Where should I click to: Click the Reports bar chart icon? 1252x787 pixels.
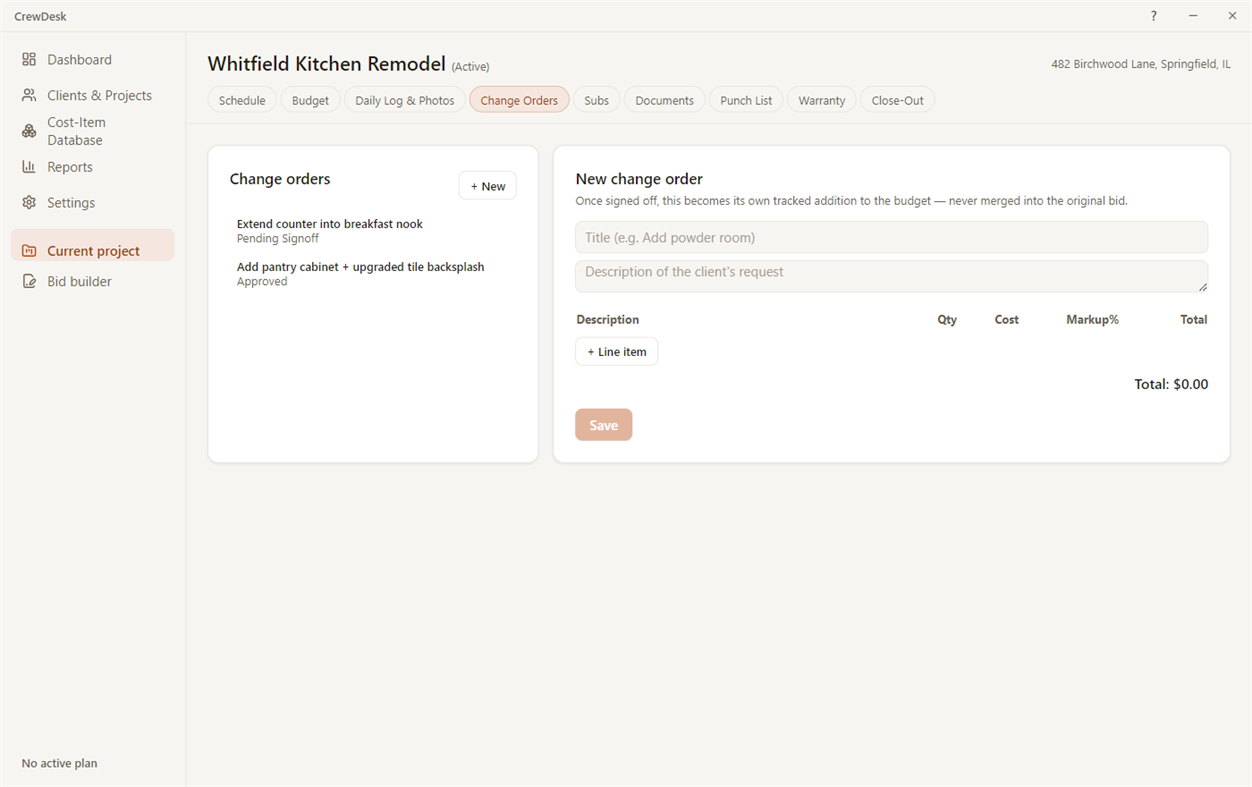29,167
